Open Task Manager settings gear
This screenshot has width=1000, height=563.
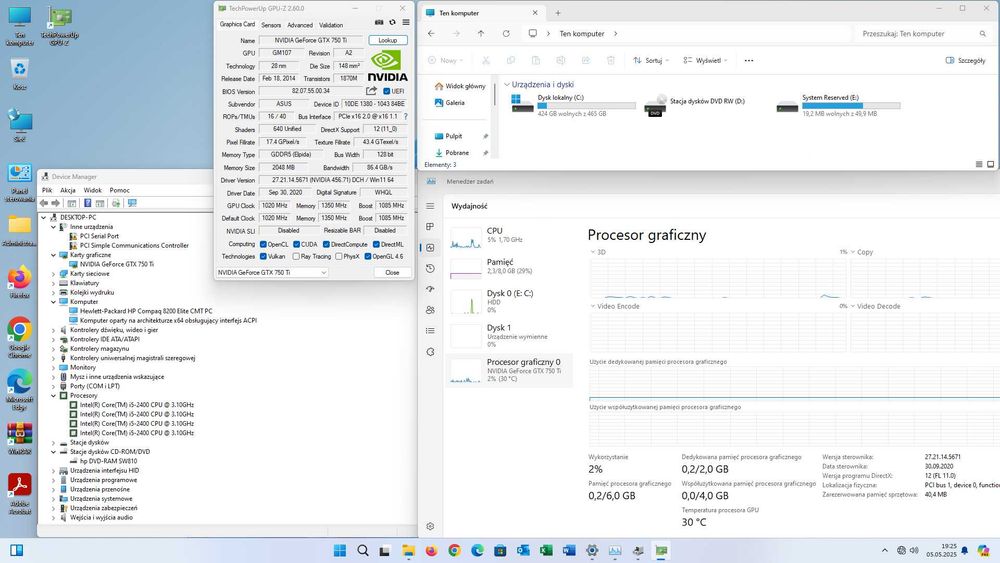(x=430, y=527)
